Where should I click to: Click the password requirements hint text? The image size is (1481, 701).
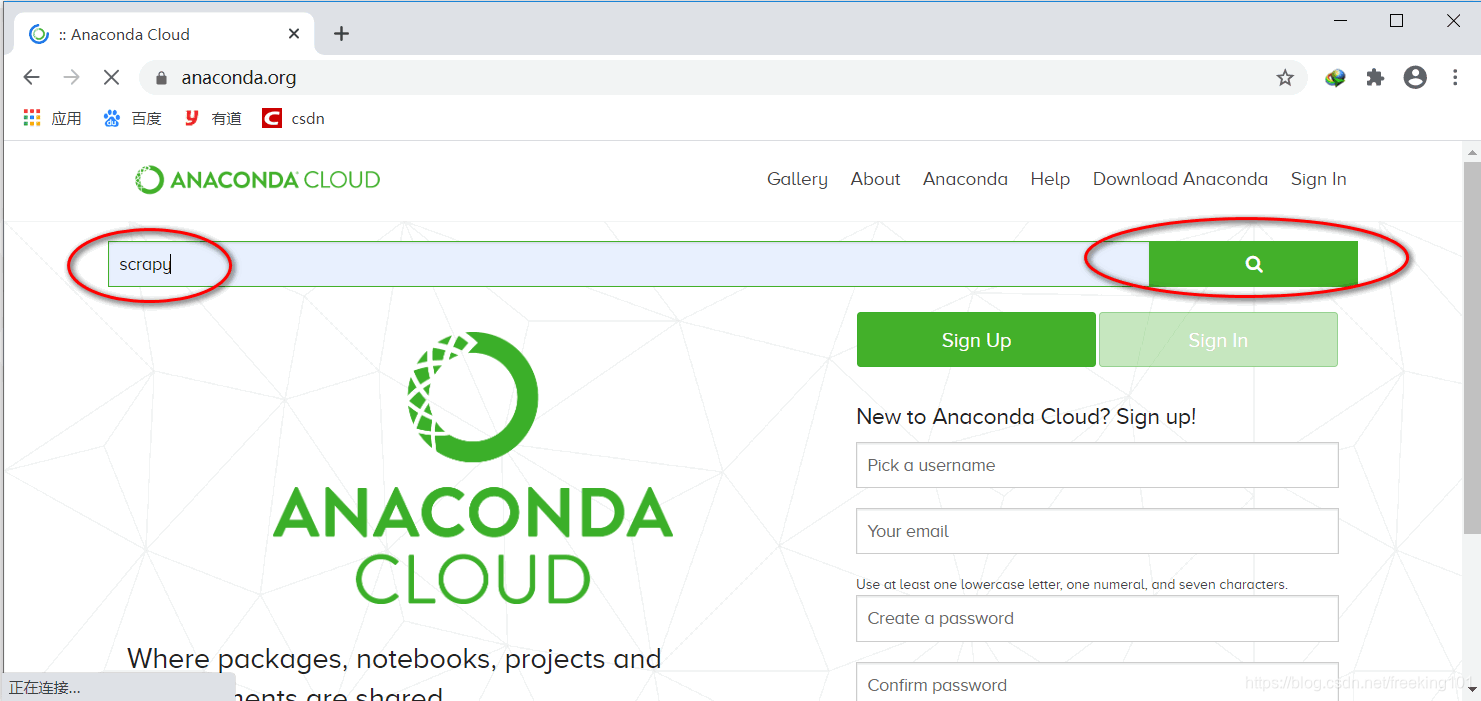pyautogui.click(x=1072, y=584)
